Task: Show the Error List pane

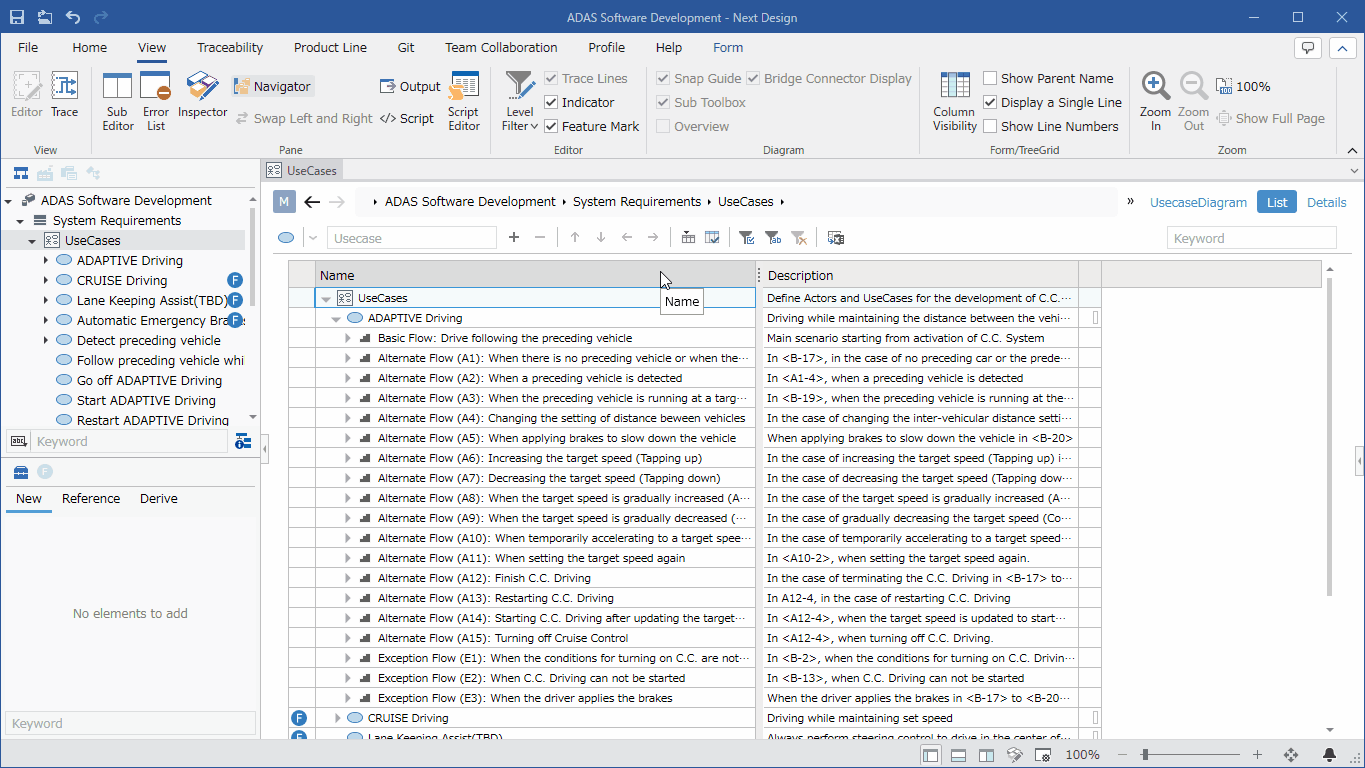Action: point(156,101)
